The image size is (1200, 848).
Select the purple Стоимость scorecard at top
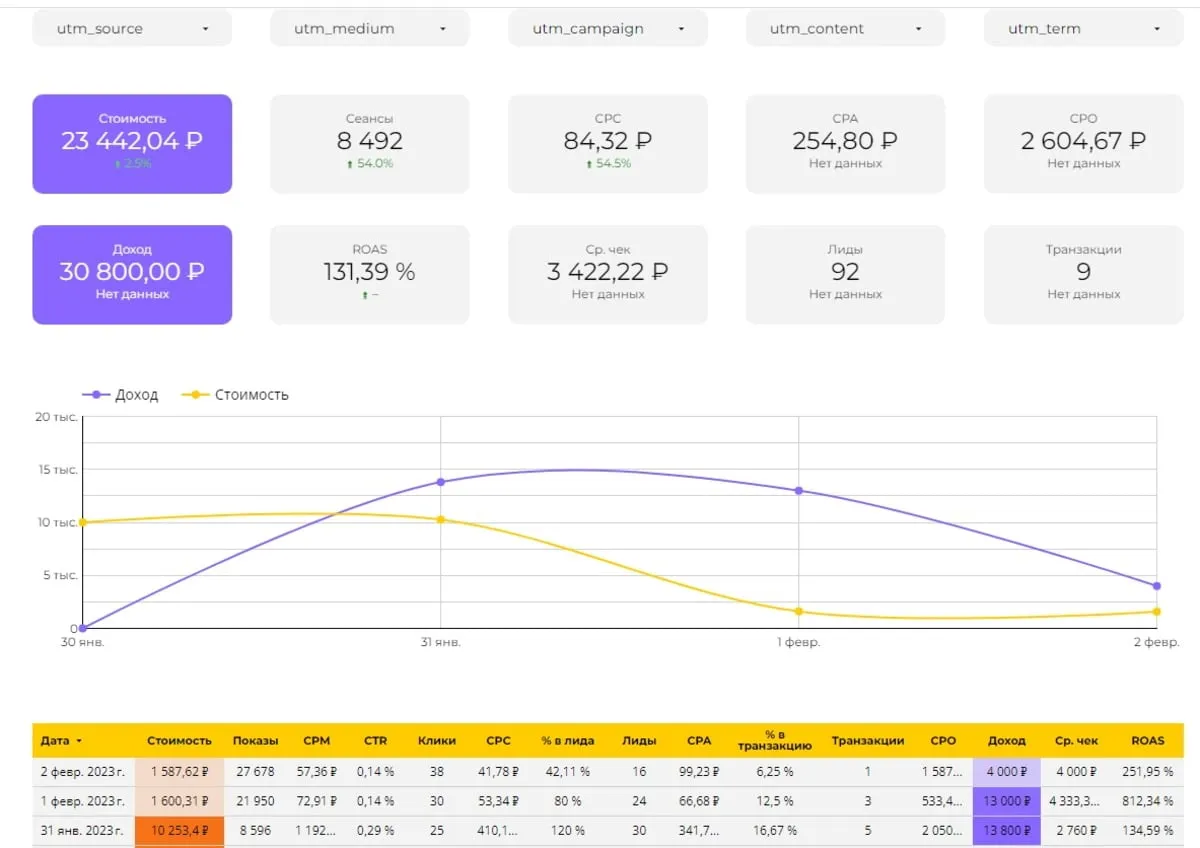[x=132, y=143]
